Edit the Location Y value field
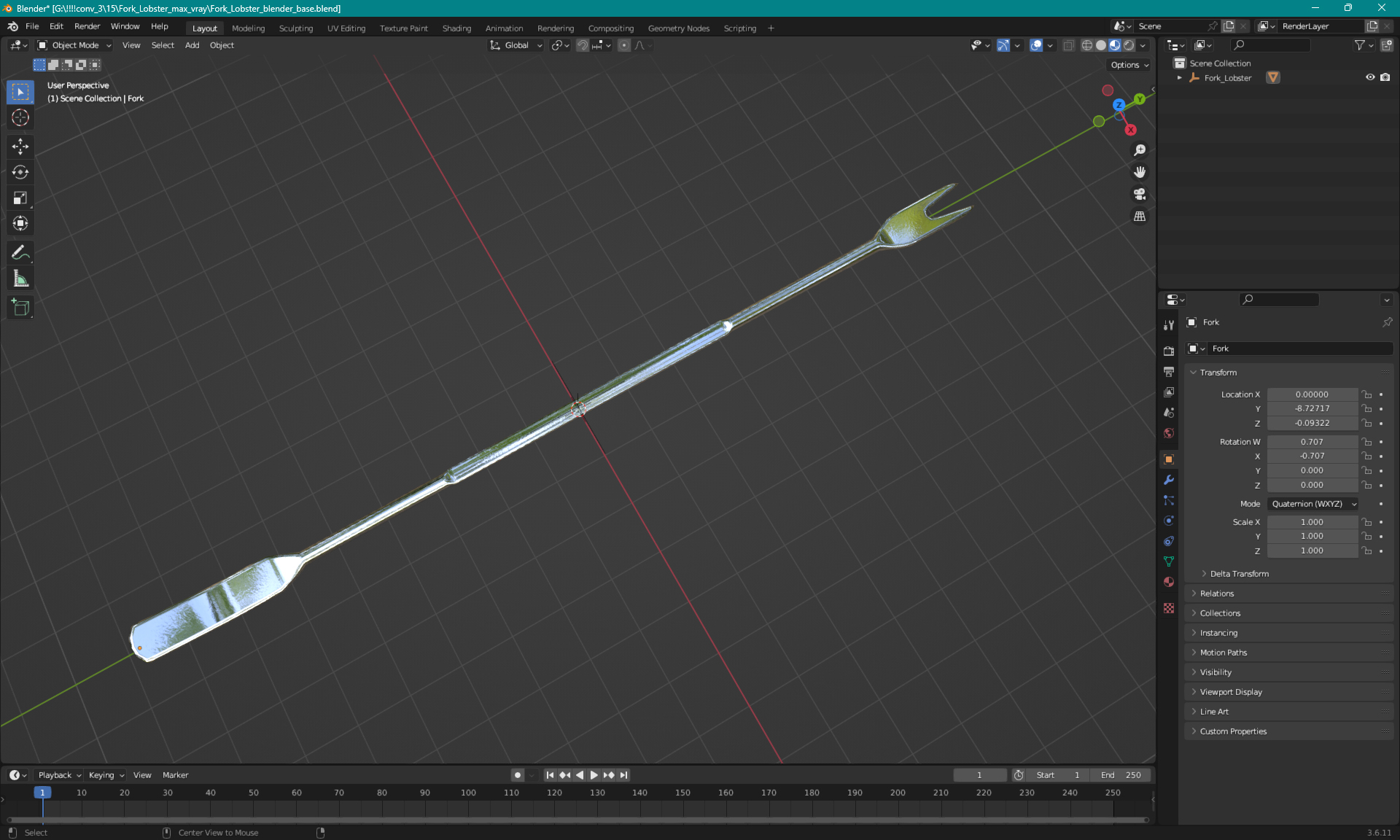Image resolution: width=1400 pixels, height=840 pixels. 1312,409
